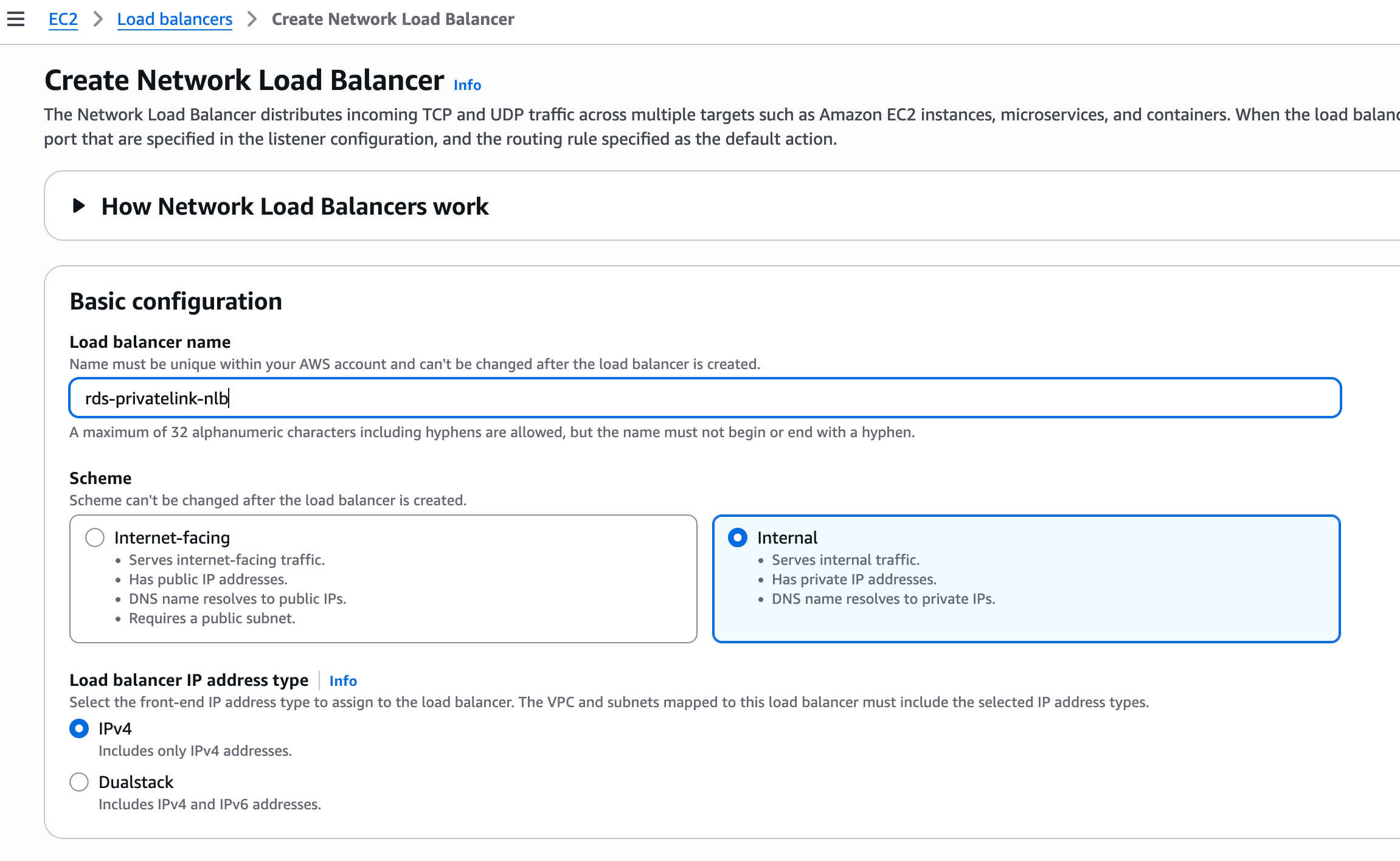Screen dimensions: 1400x861
Task: Select the Internet-facing scheme radio button
Action: point(94,538)
